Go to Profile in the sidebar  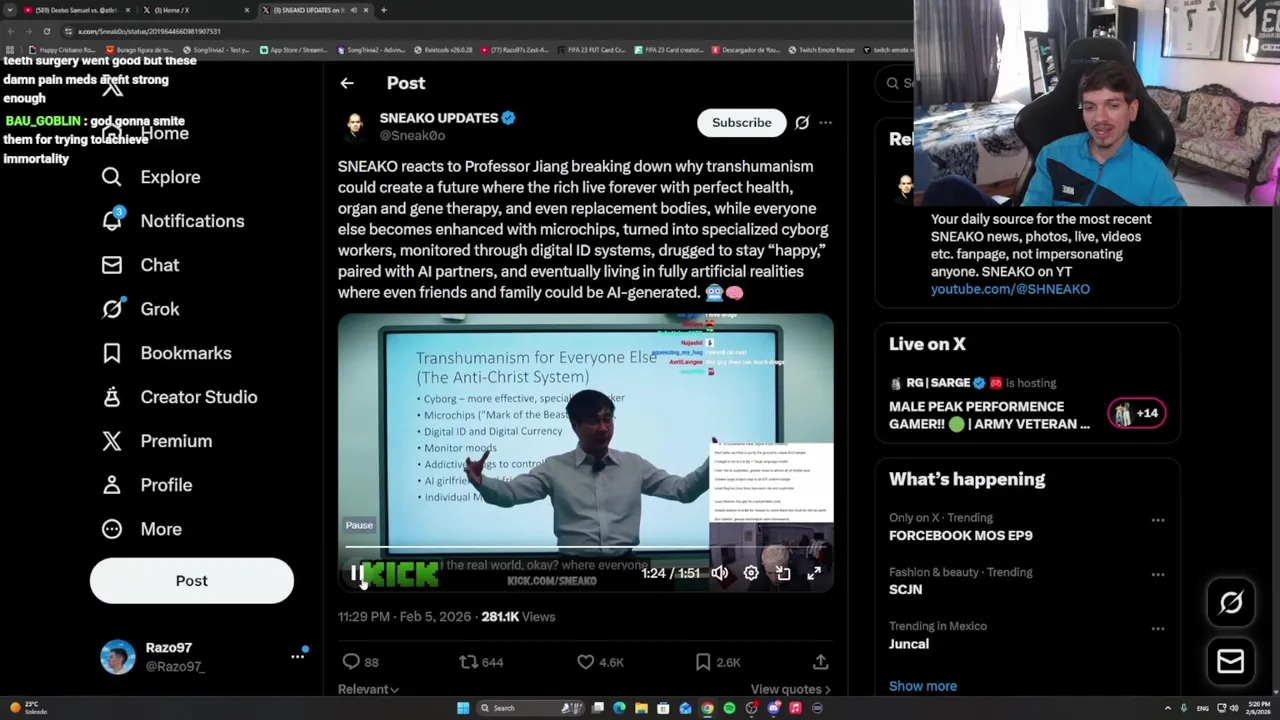147,485
